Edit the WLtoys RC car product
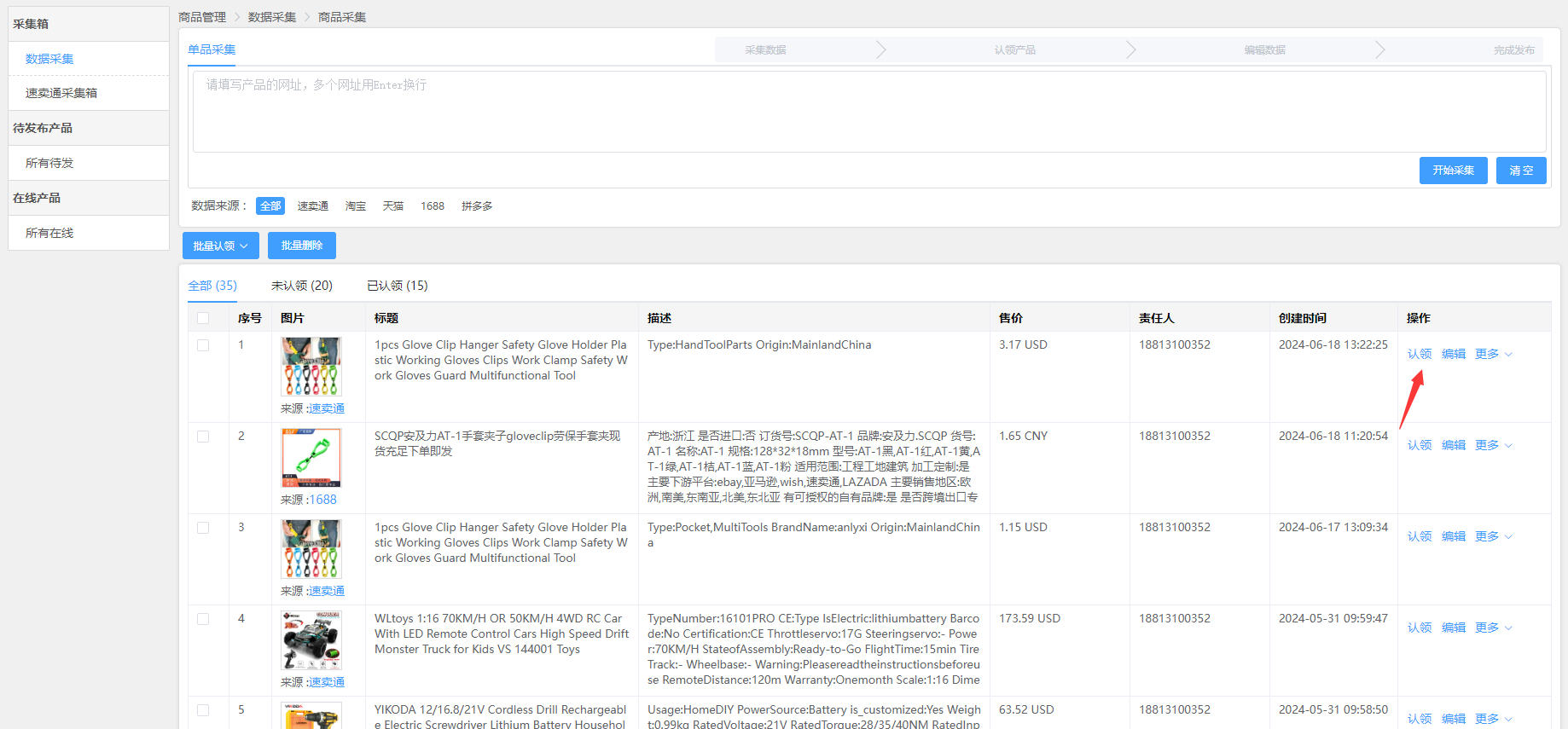Viewport: 1568px width, 729px height. click(1454, 628)
